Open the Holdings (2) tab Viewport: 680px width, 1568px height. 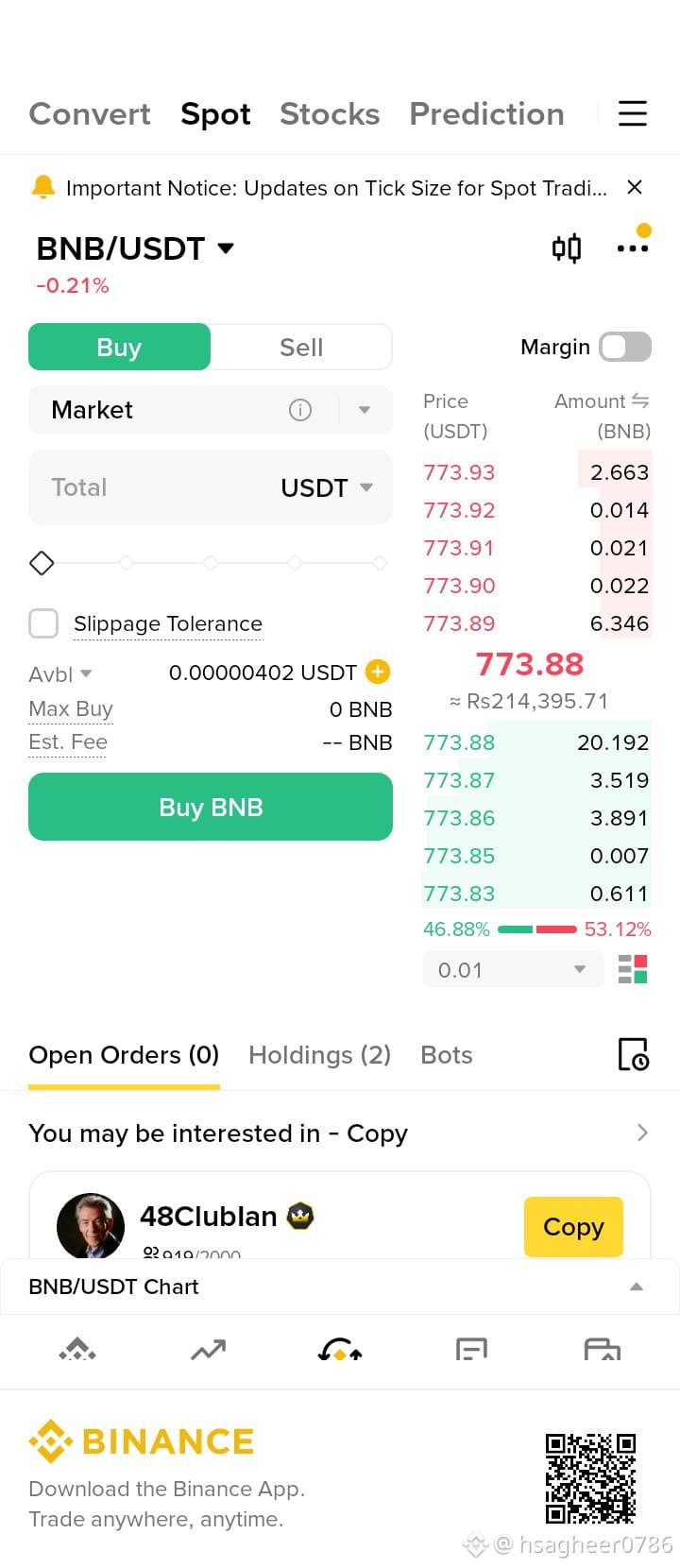coord(319,1055)
